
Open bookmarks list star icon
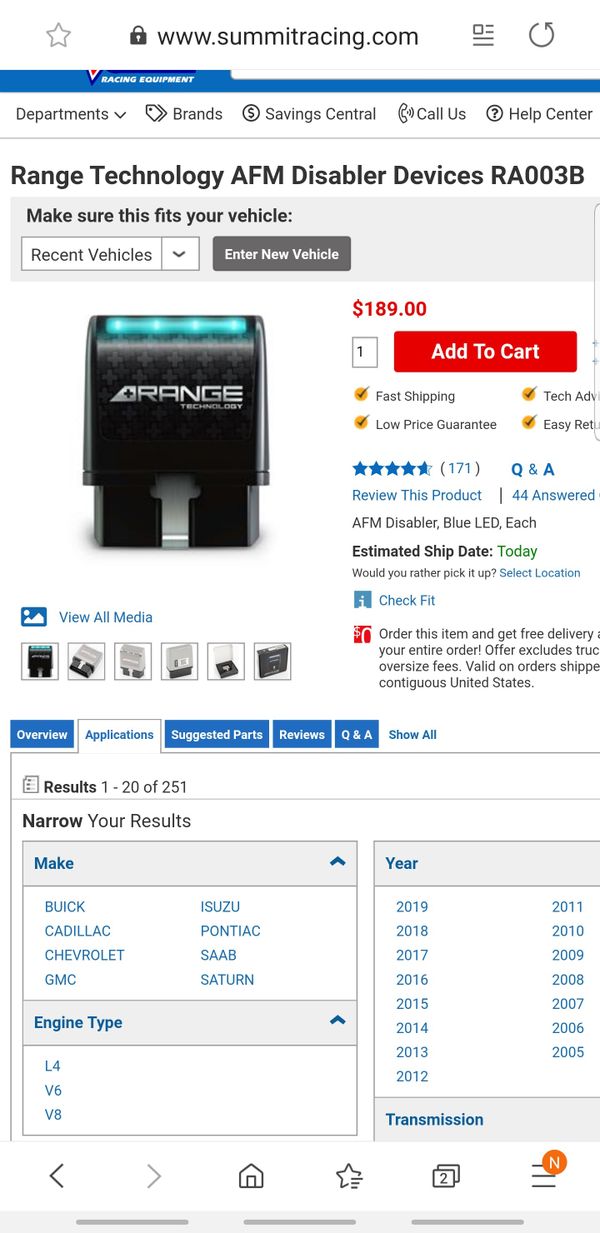click(x=349, y=1176)
